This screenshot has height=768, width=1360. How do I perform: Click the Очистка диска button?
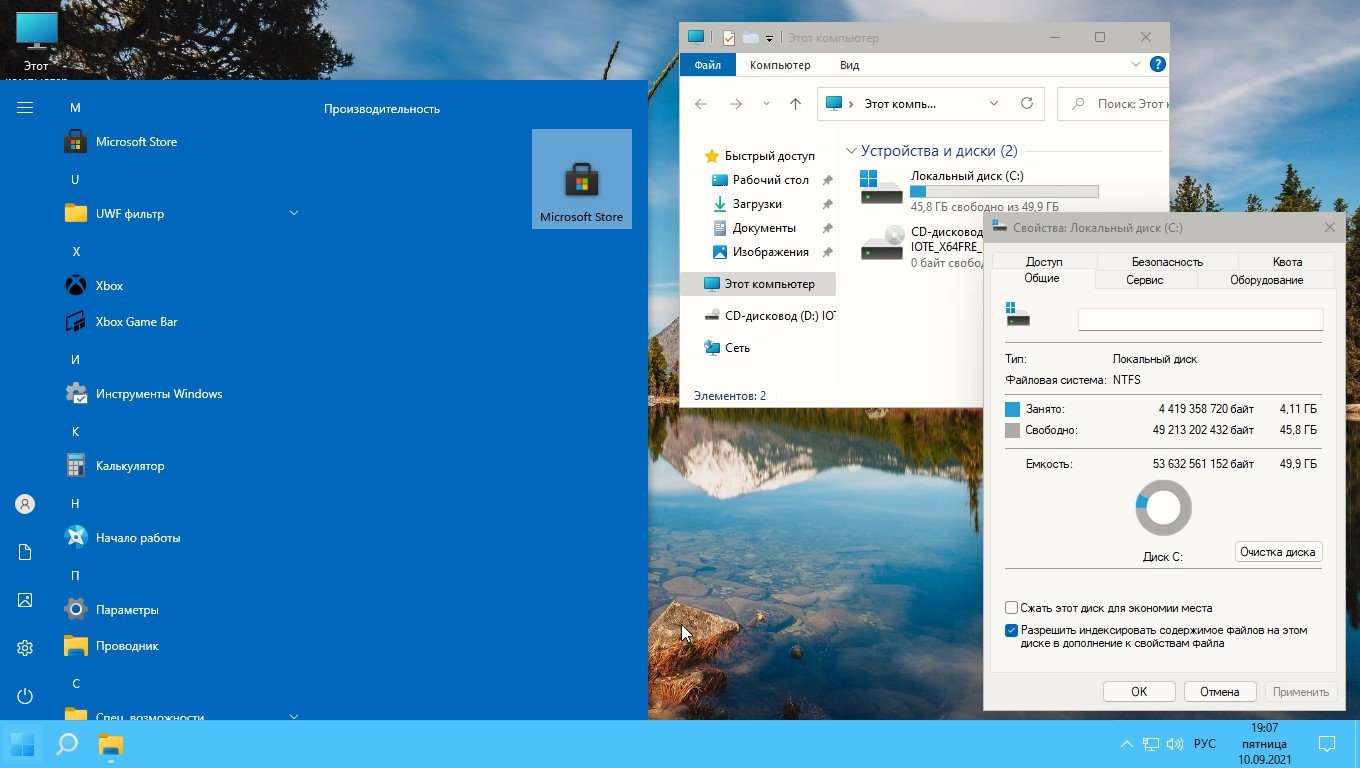(x=1278, y=552)
